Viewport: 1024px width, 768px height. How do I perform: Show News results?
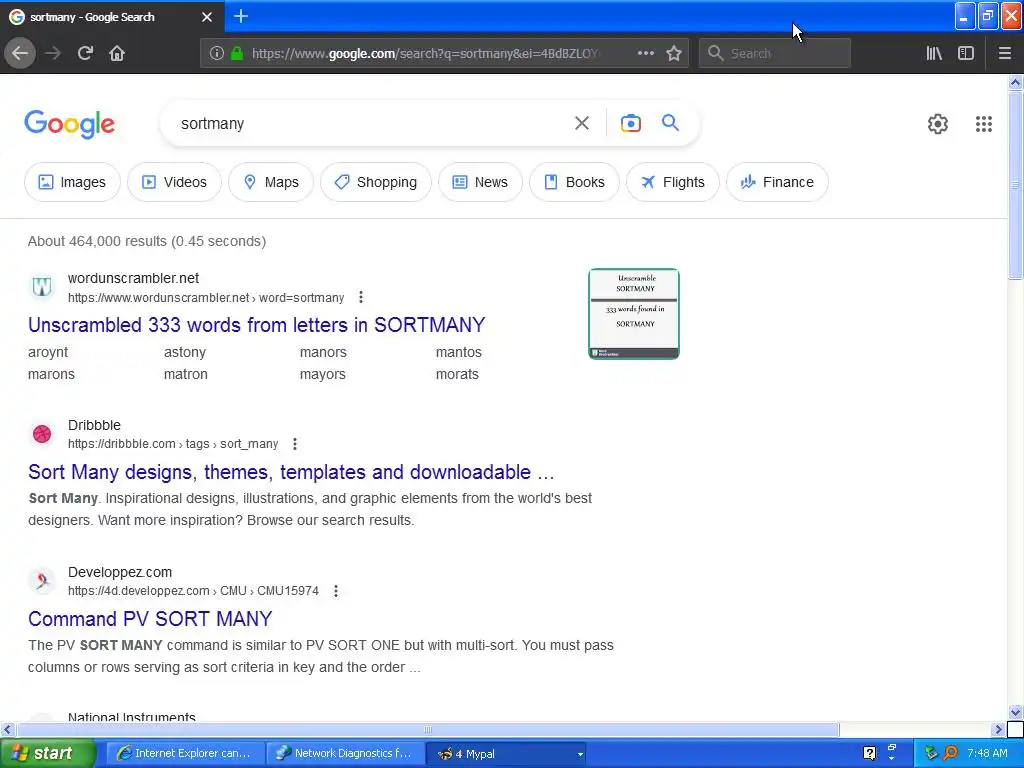pyautogui.click(x=481, y=182)
